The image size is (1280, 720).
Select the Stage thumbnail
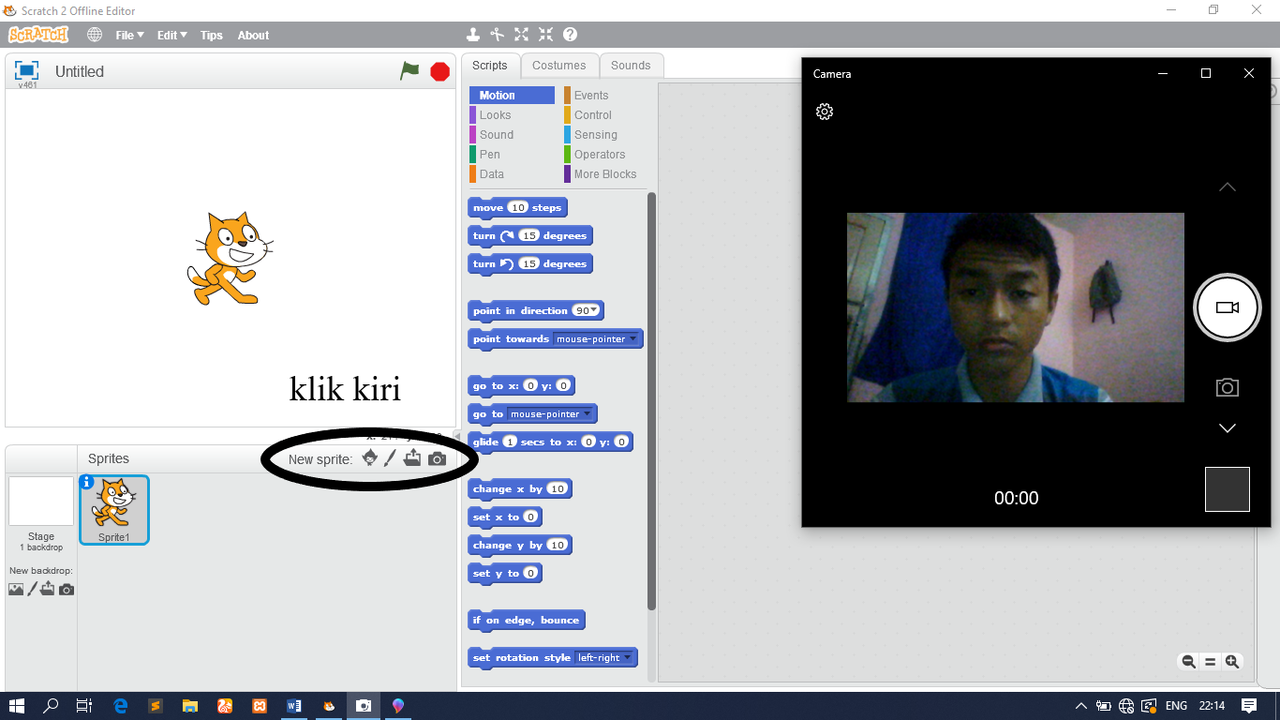(41, 501)
